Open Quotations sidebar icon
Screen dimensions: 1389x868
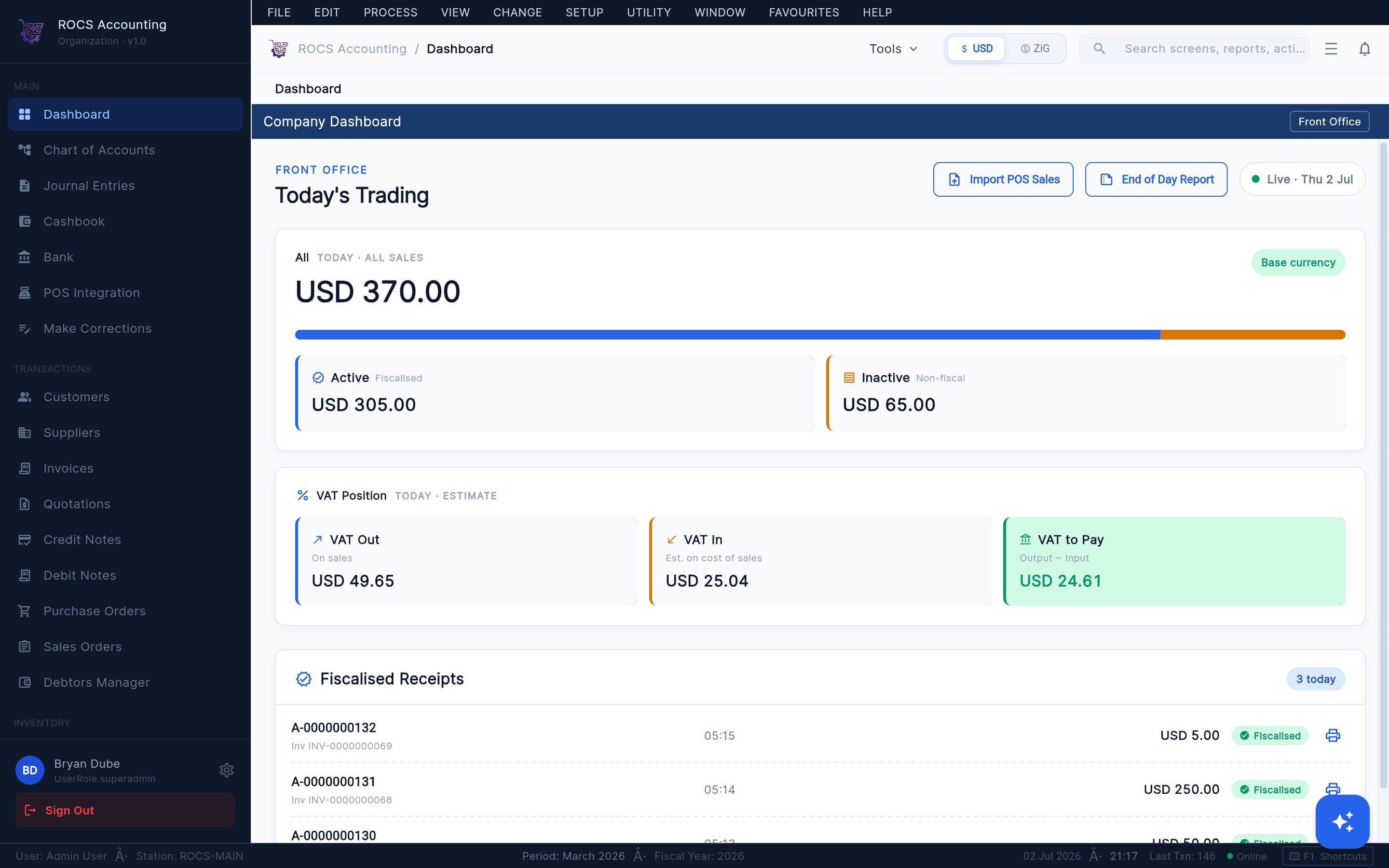25,504
